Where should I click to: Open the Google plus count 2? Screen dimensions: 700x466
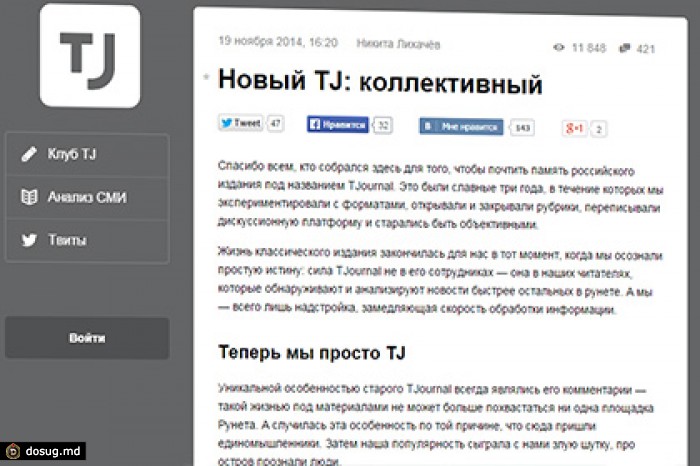click(599, 129)
